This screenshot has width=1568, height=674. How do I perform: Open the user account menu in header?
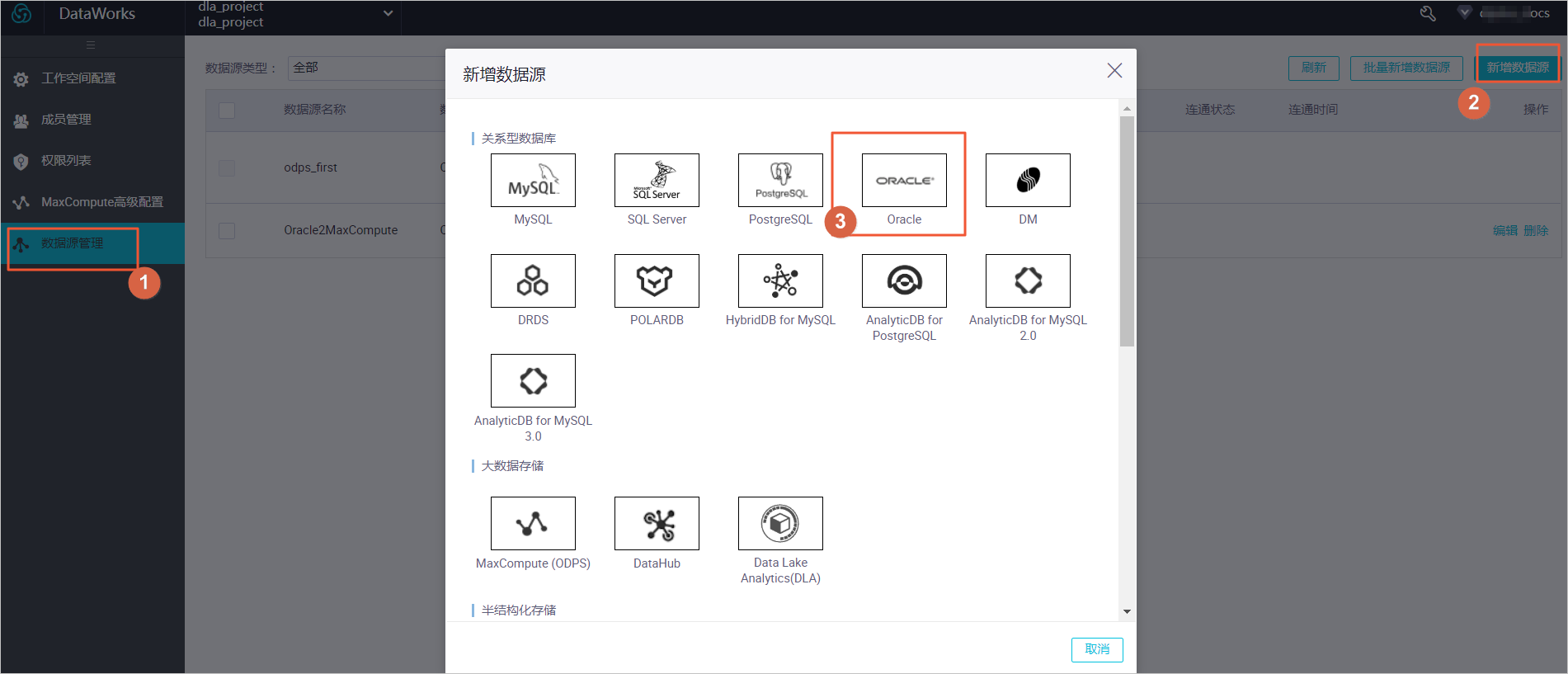pyautogui.click(x=1514, y=13)
